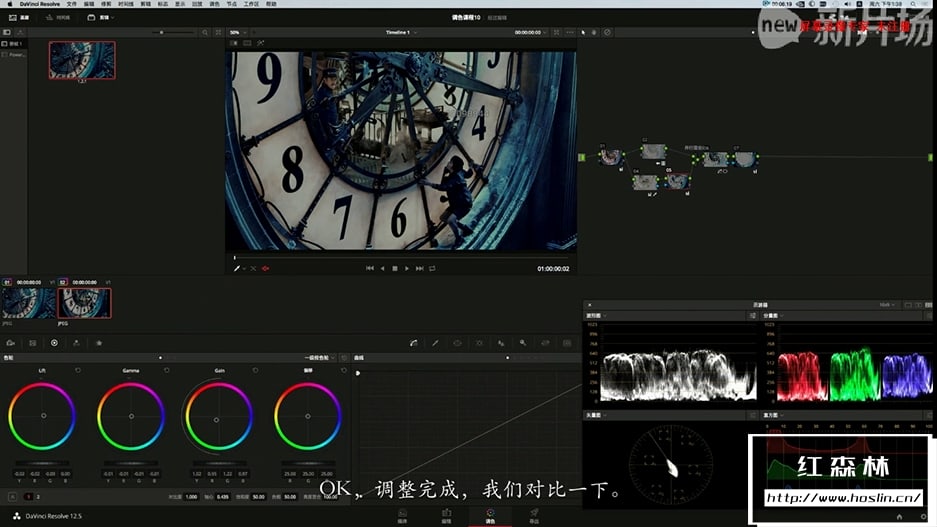The image size is (937, 527).
Task: Click the contrast value field
Action: [191, 497]
